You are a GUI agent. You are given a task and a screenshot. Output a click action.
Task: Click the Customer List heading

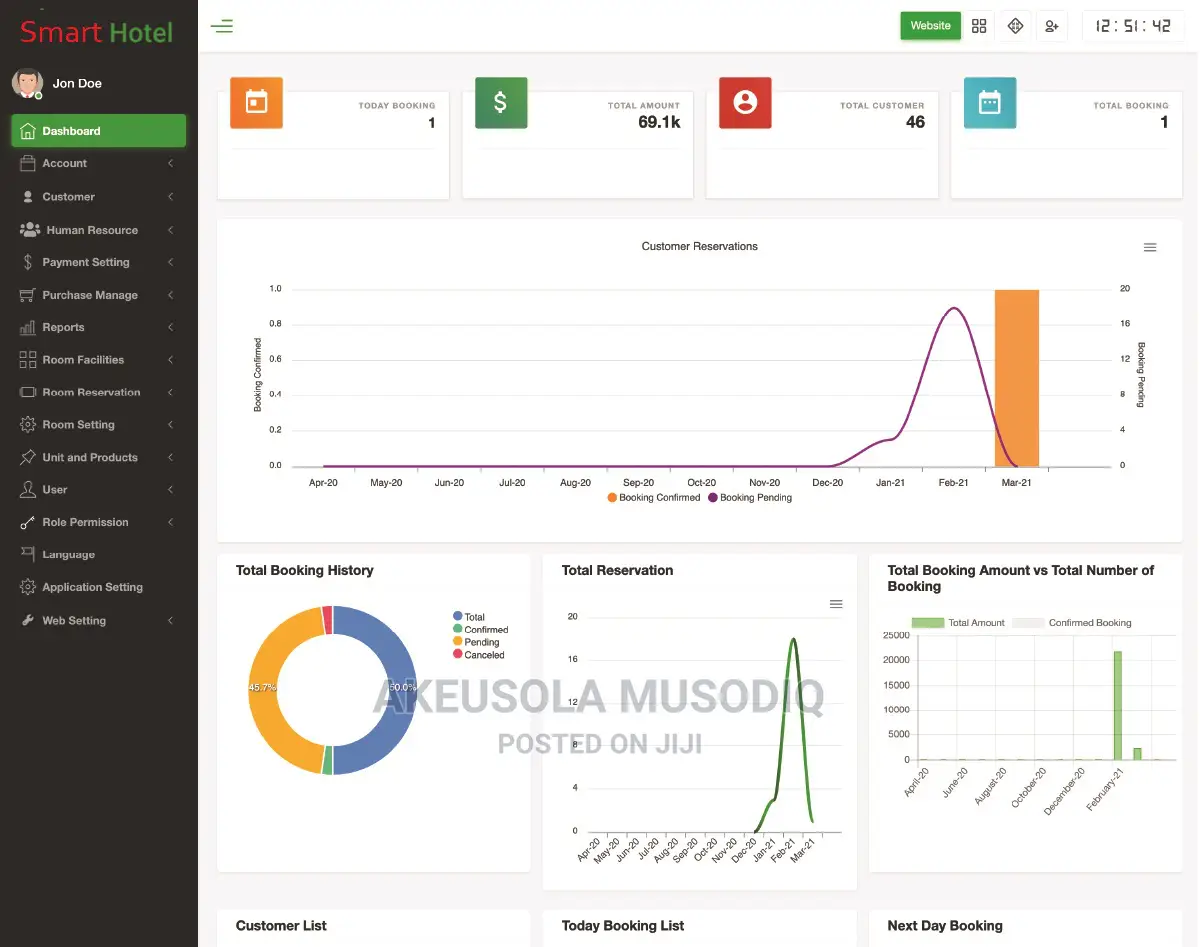(x=281, y=926)
